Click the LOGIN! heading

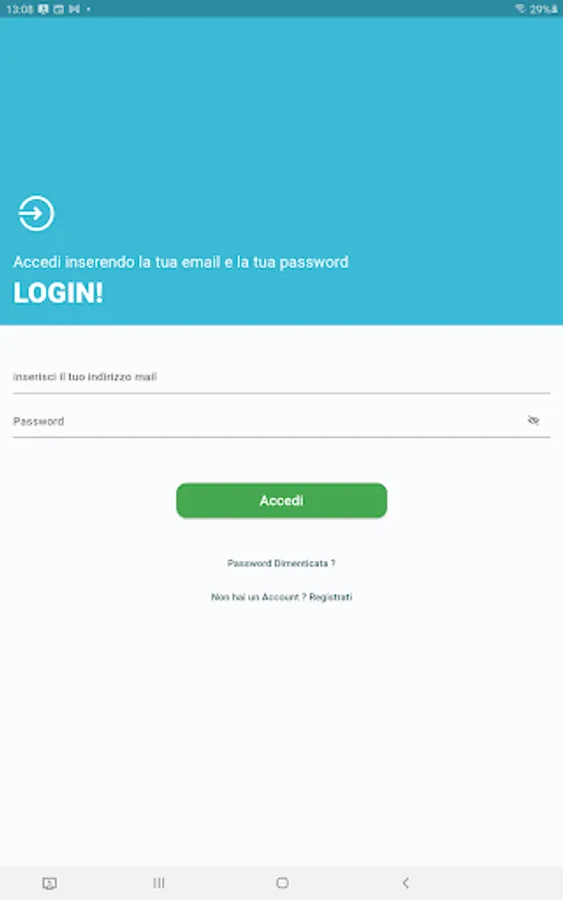click(x=58, y=293)
